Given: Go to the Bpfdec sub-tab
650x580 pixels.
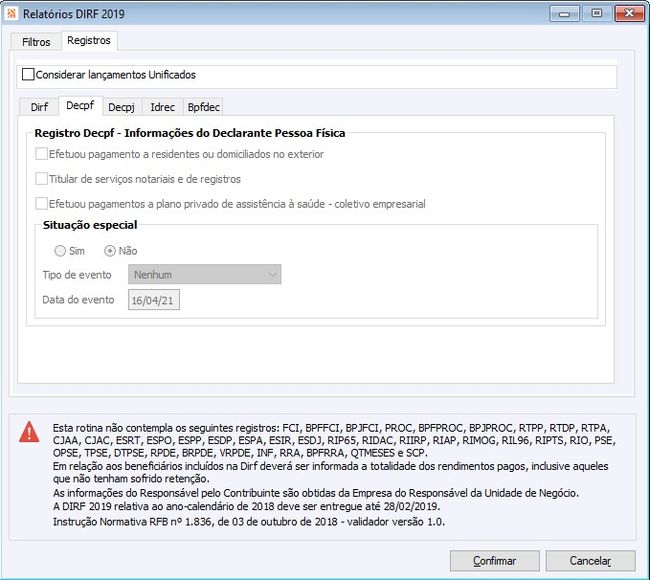Looking at the screenshot, I should coord(204,107).
